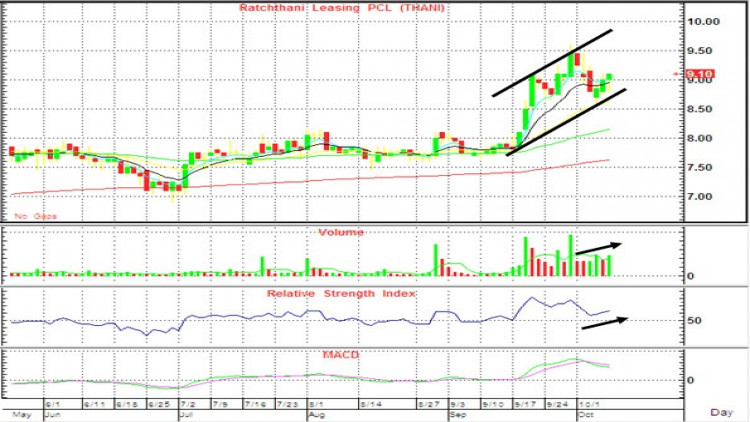
Task: Select the 10.00 price axis label
Action: tap(703, 22)
